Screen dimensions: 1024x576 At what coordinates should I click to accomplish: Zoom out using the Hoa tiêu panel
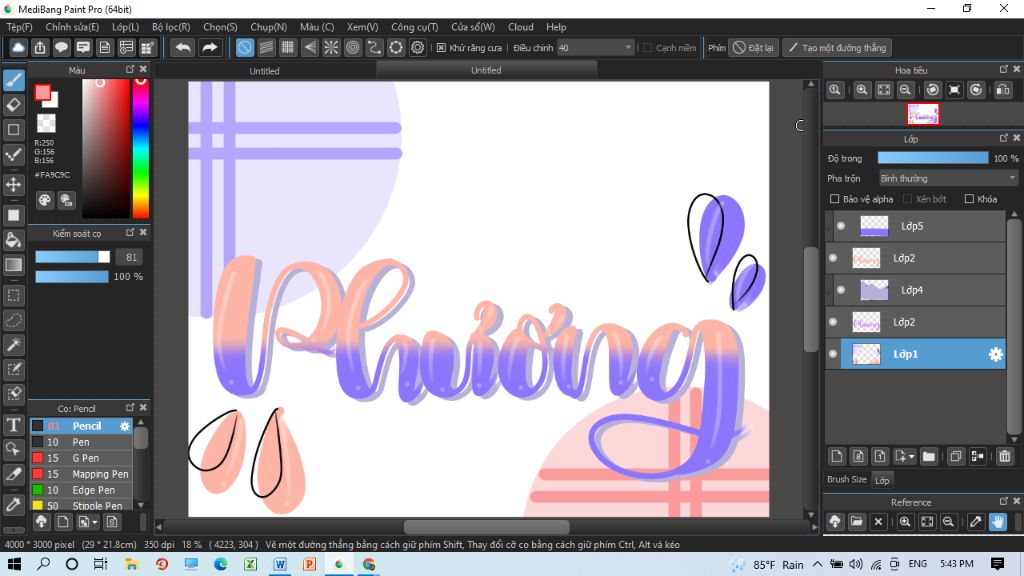pos(905,90)
